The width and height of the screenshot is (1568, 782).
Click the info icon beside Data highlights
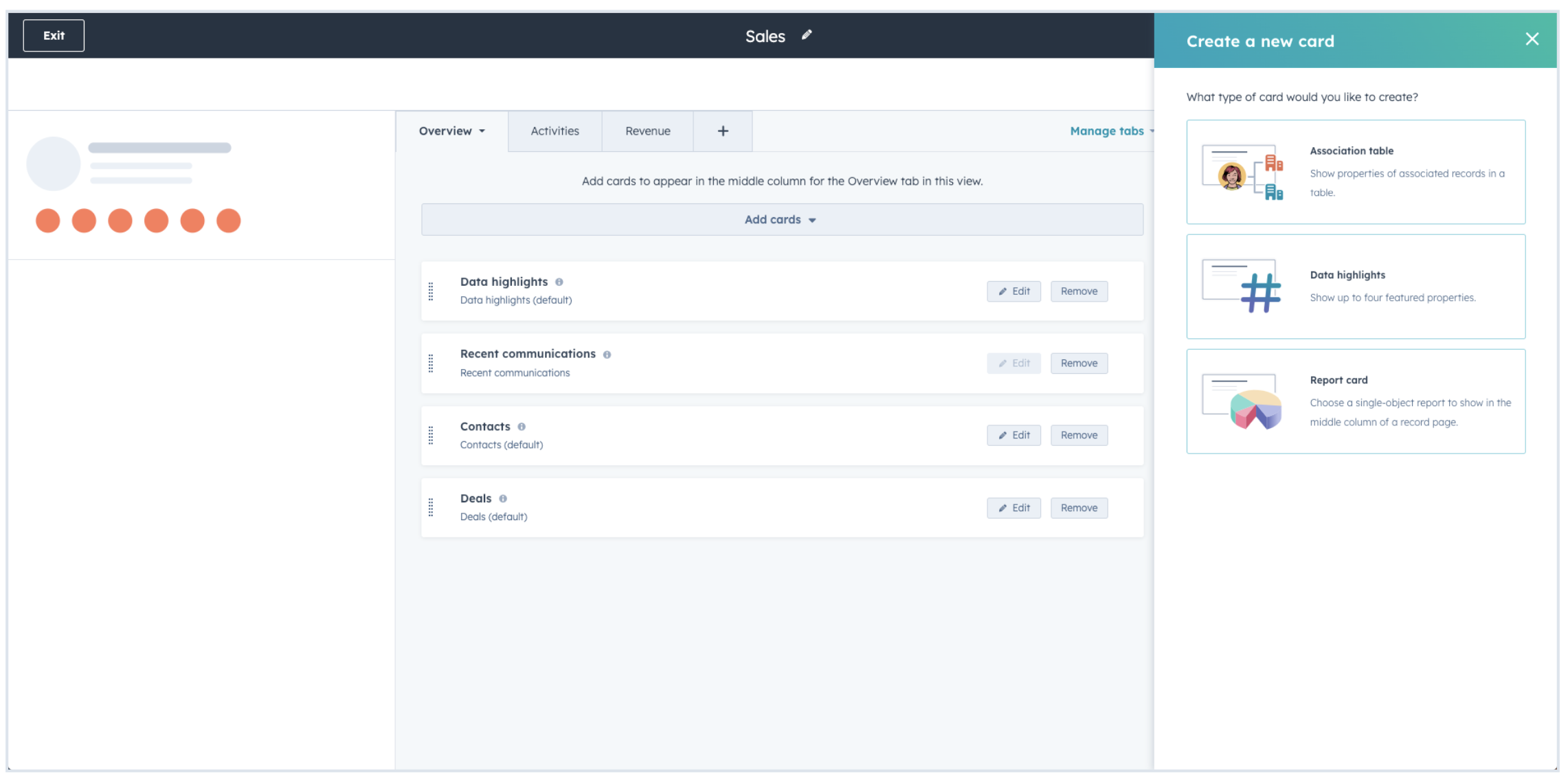click(x=559, y=281)
